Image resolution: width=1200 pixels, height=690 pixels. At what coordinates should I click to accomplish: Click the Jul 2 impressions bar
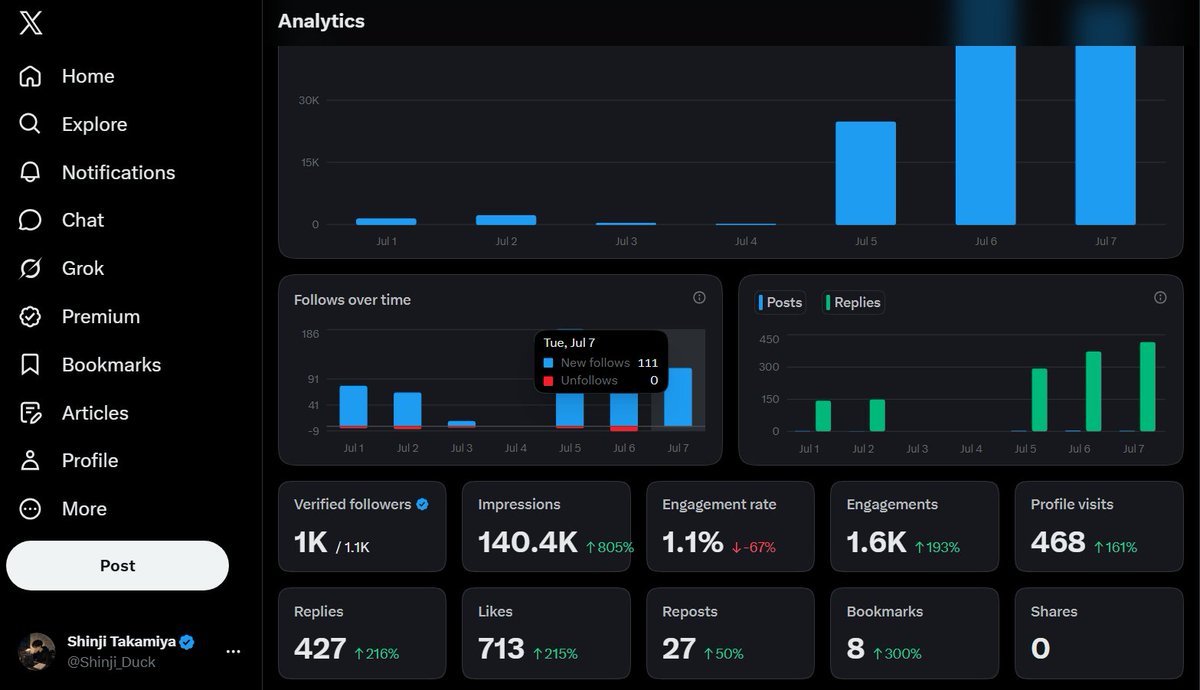tap(506, 220)
